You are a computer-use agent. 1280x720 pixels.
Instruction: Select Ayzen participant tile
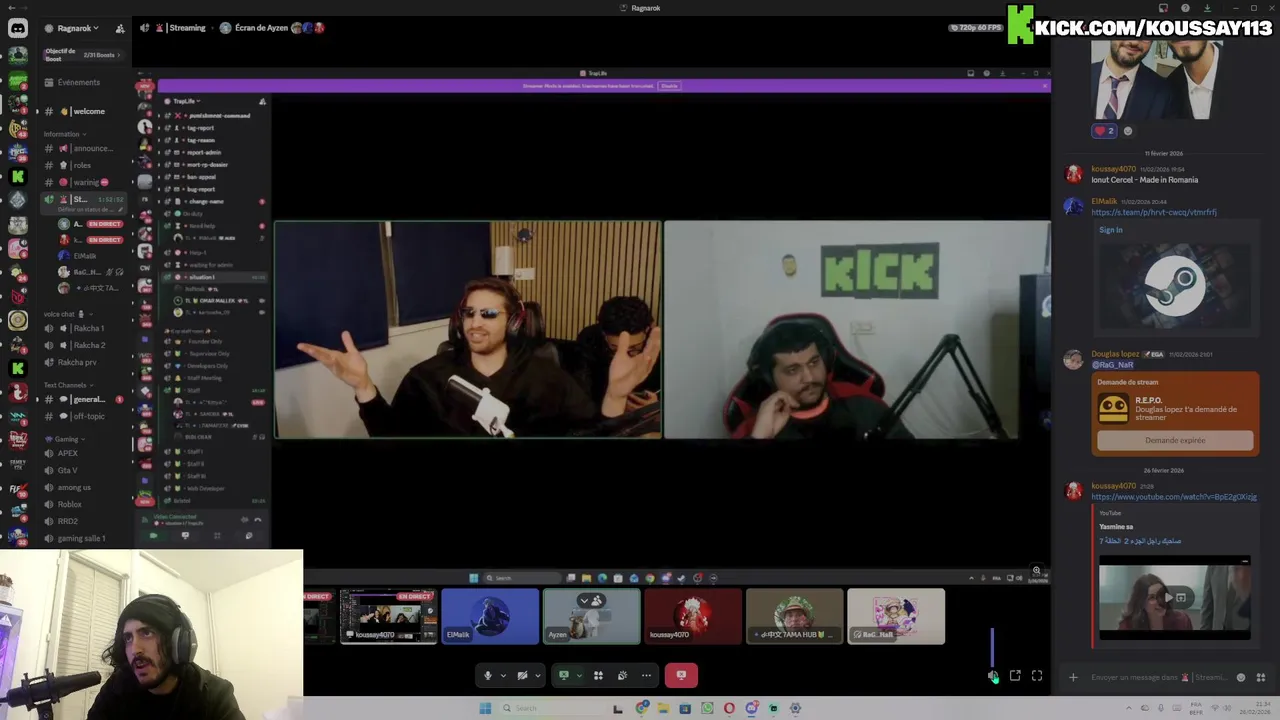592,616
